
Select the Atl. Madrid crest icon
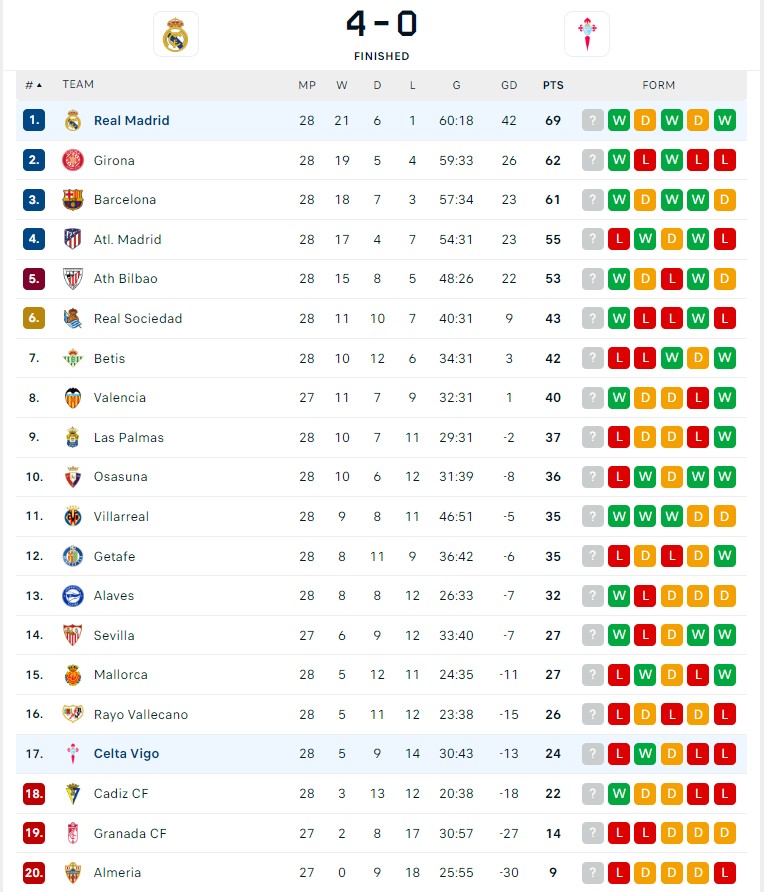(73, 239)
